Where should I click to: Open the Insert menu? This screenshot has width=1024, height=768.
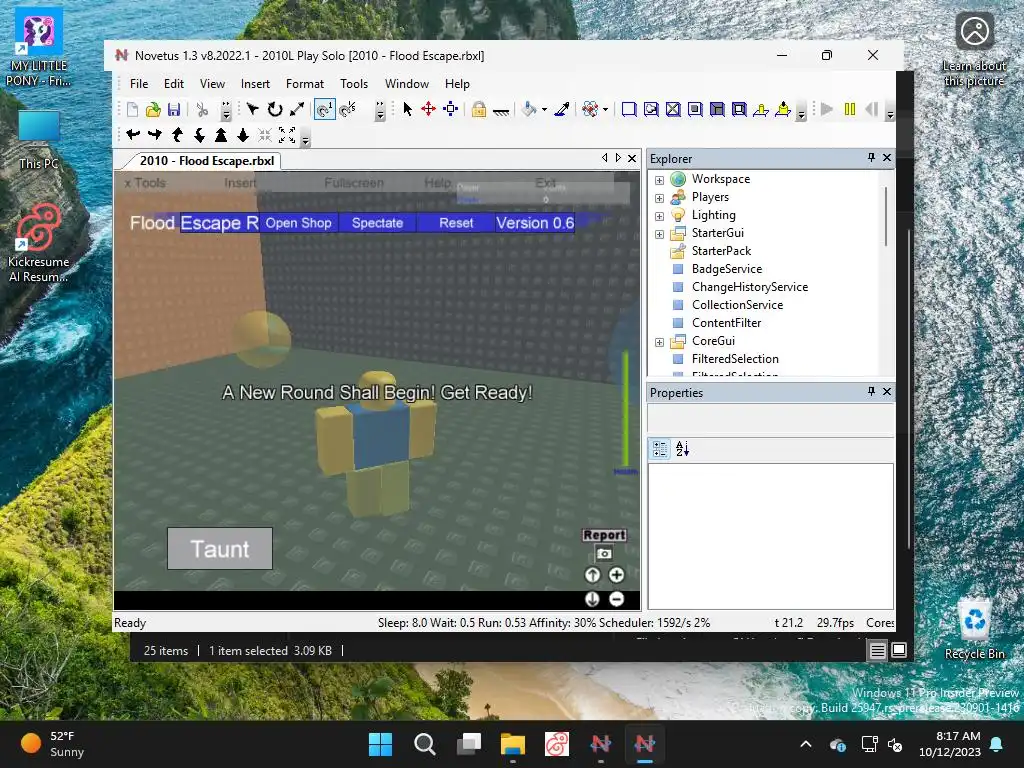[255, 84]
